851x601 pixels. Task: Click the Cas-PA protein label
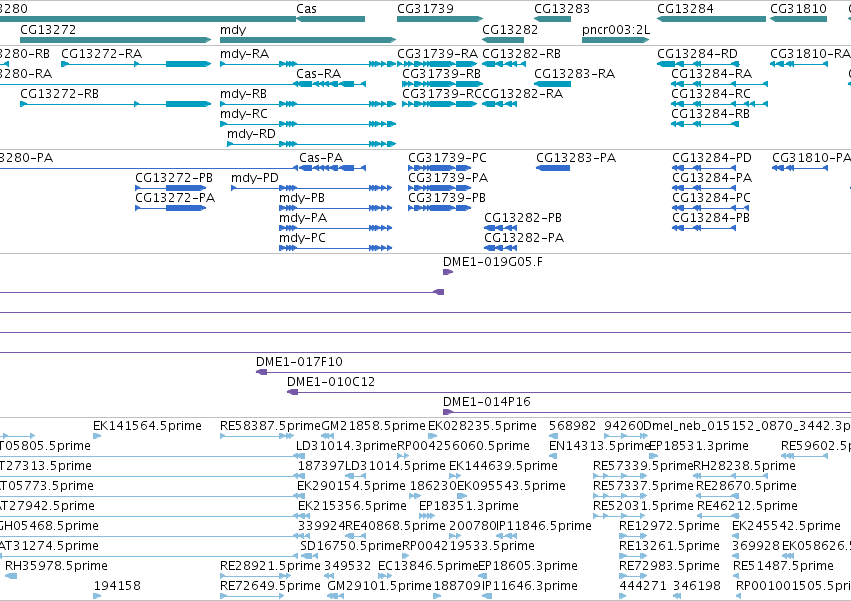tap(321, 158)
